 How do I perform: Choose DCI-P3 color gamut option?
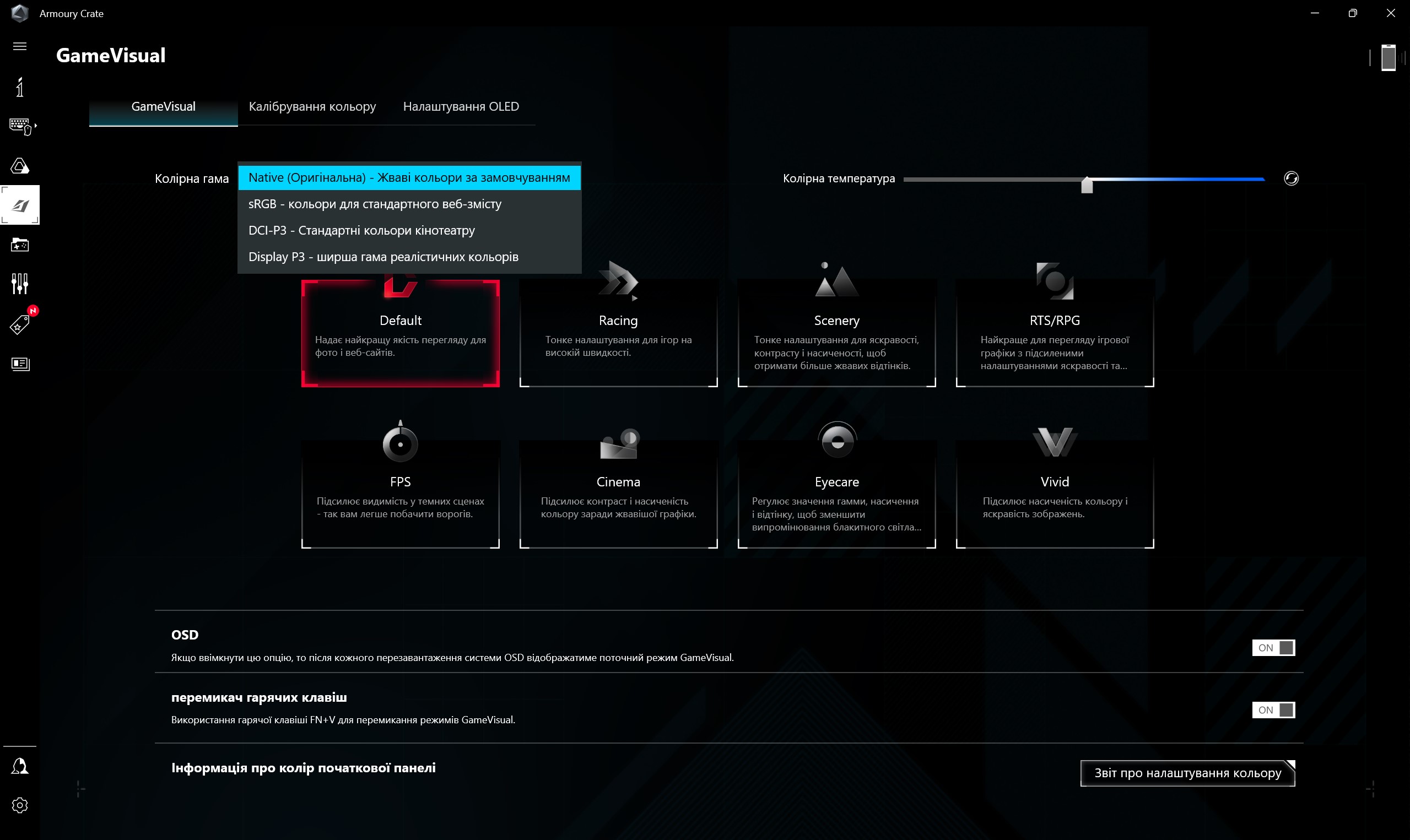coord(361,230)
